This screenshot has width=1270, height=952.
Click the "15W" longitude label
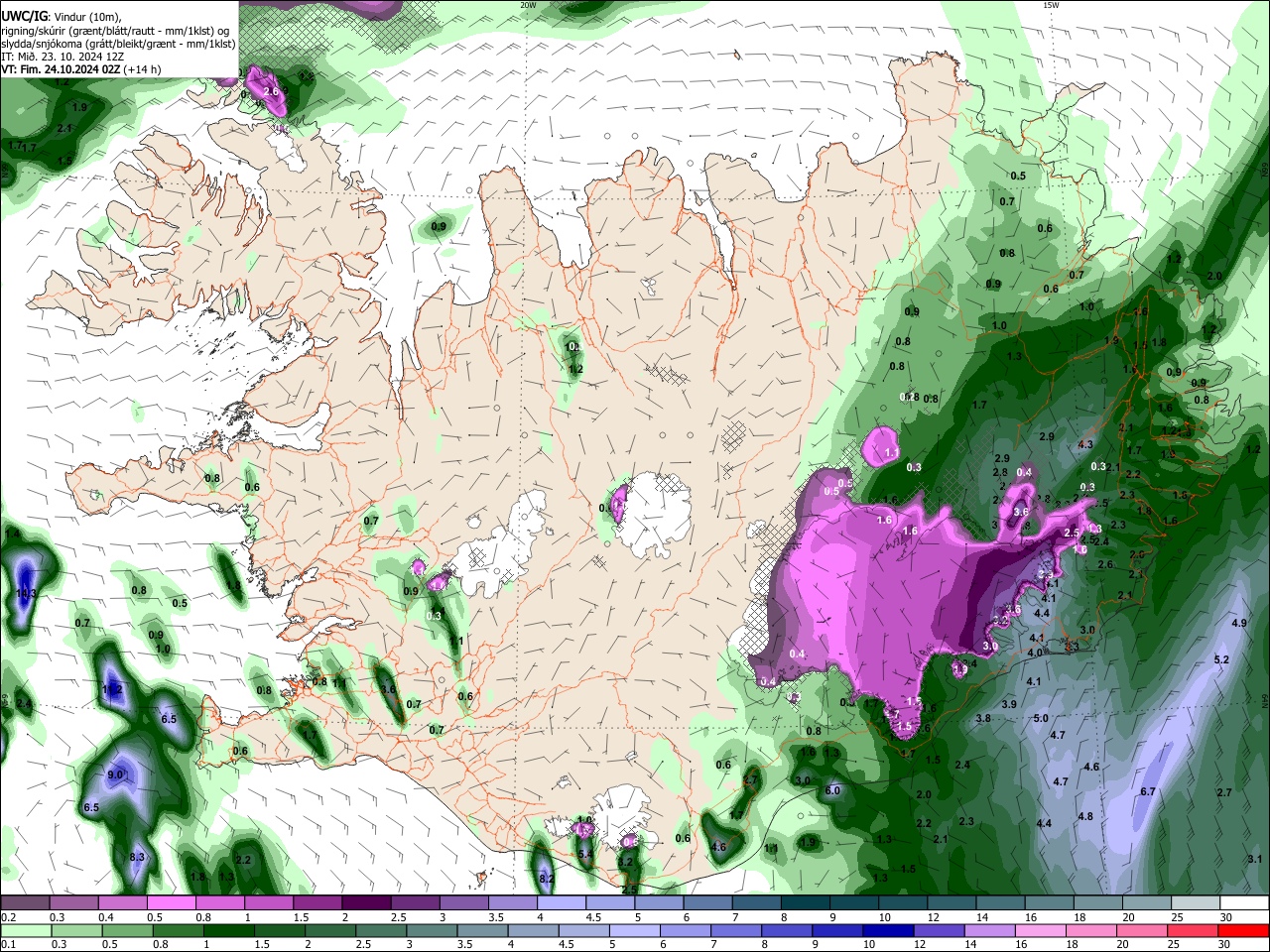point(1051,5)
